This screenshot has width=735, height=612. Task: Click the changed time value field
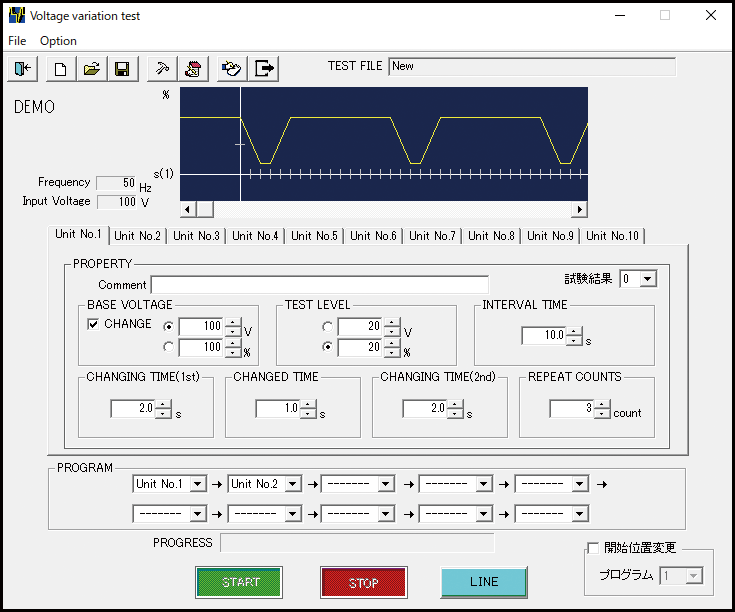click(278, 408)
